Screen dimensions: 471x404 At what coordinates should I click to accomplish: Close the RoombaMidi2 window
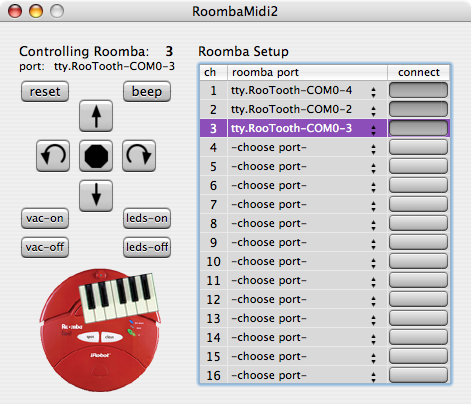coord(15,11)
